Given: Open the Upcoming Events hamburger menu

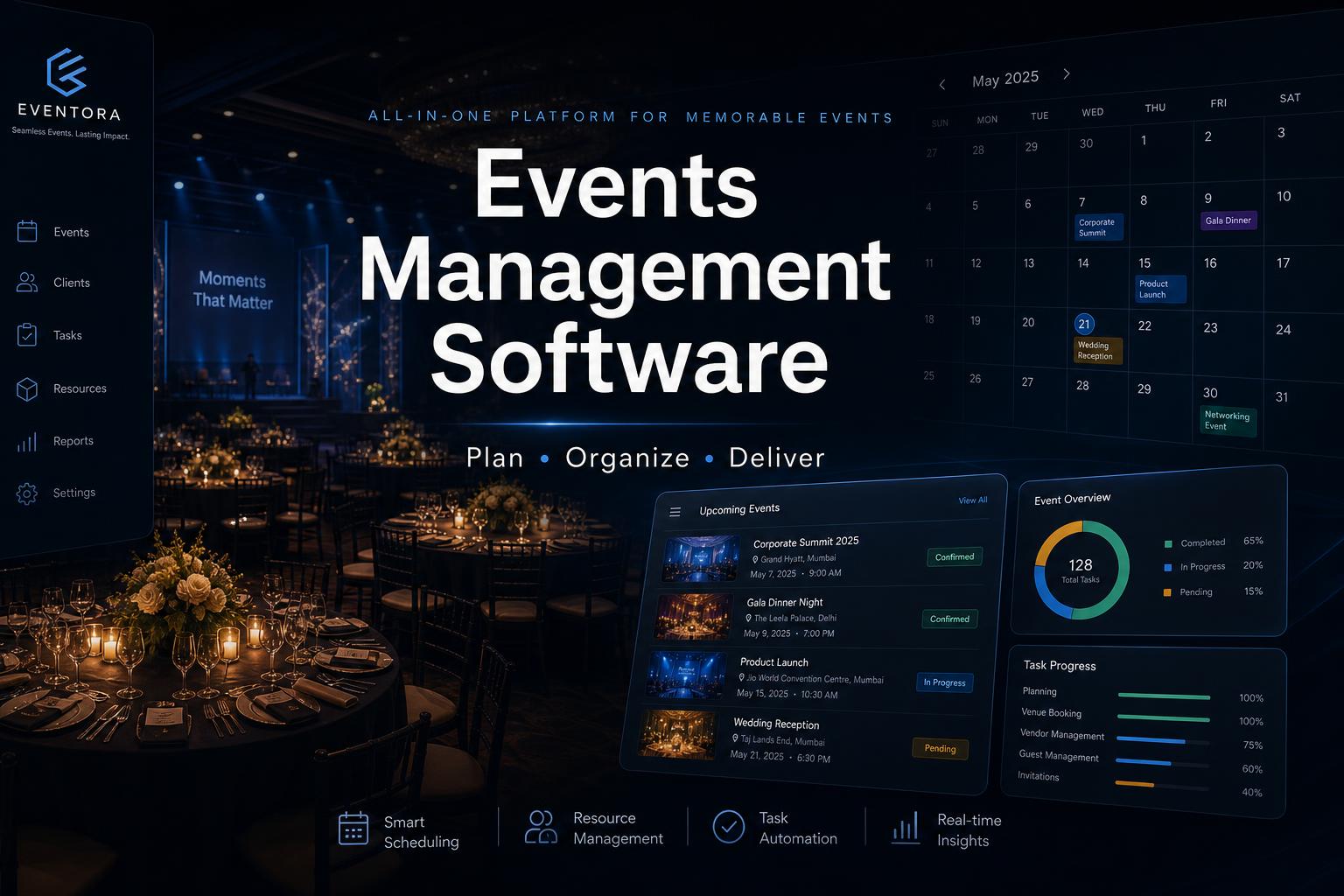Looking at the screenshot, I should 675,512.
